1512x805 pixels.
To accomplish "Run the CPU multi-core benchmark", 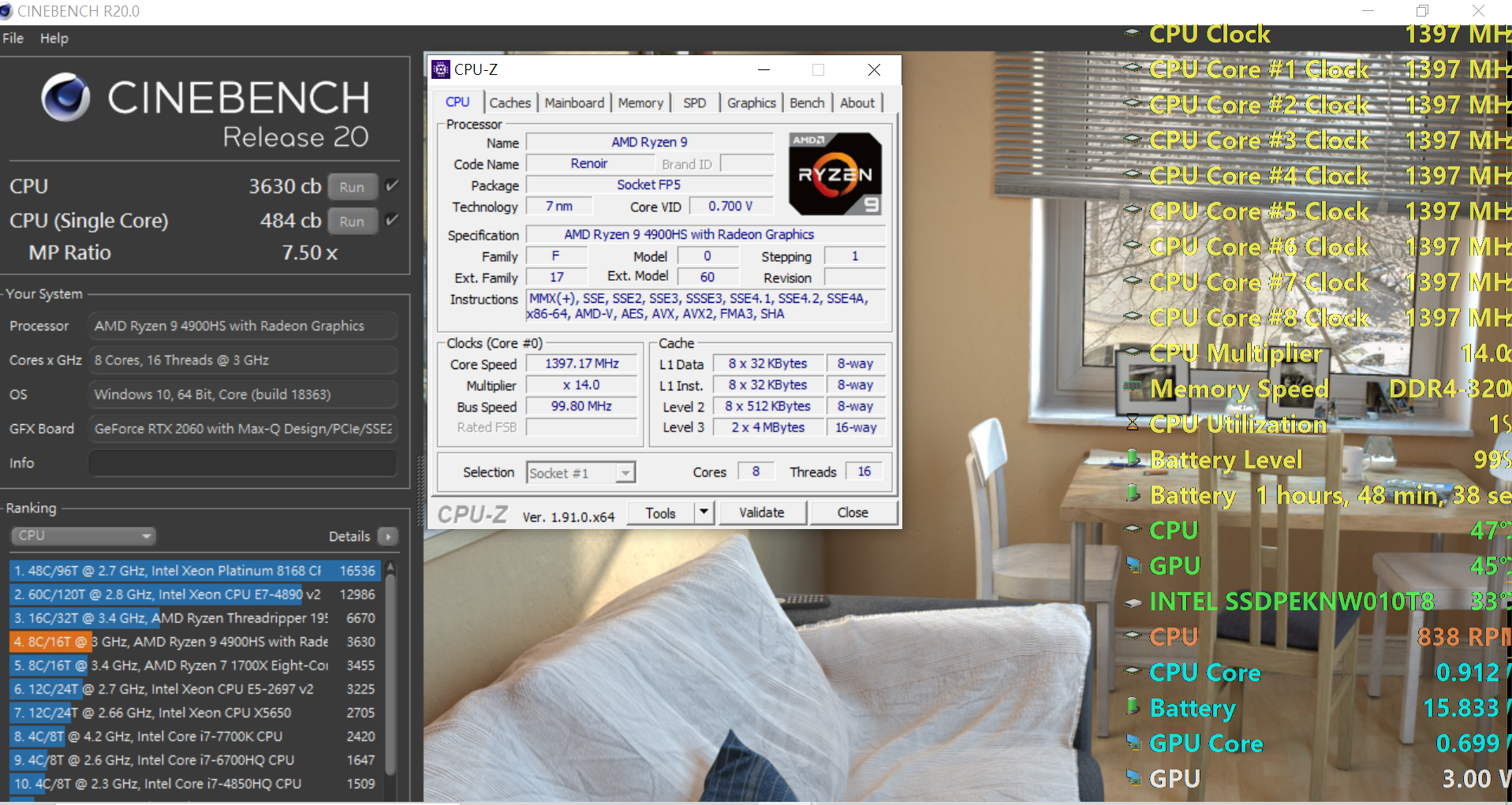I will pos(352,187).
